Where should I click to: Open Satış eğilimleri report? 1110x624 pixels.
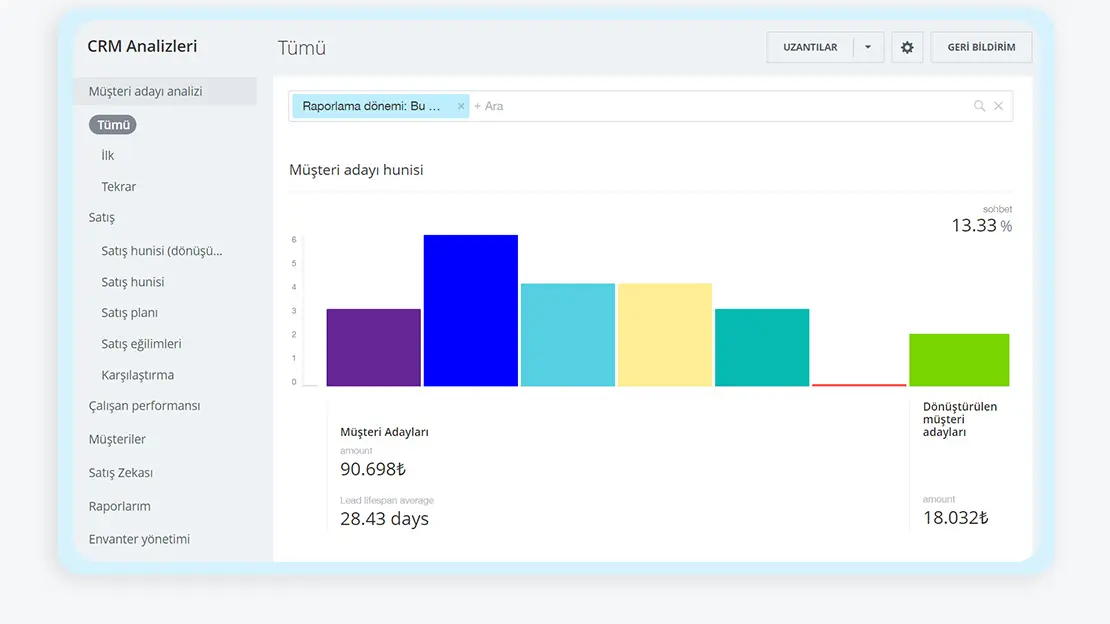[141, 344]
